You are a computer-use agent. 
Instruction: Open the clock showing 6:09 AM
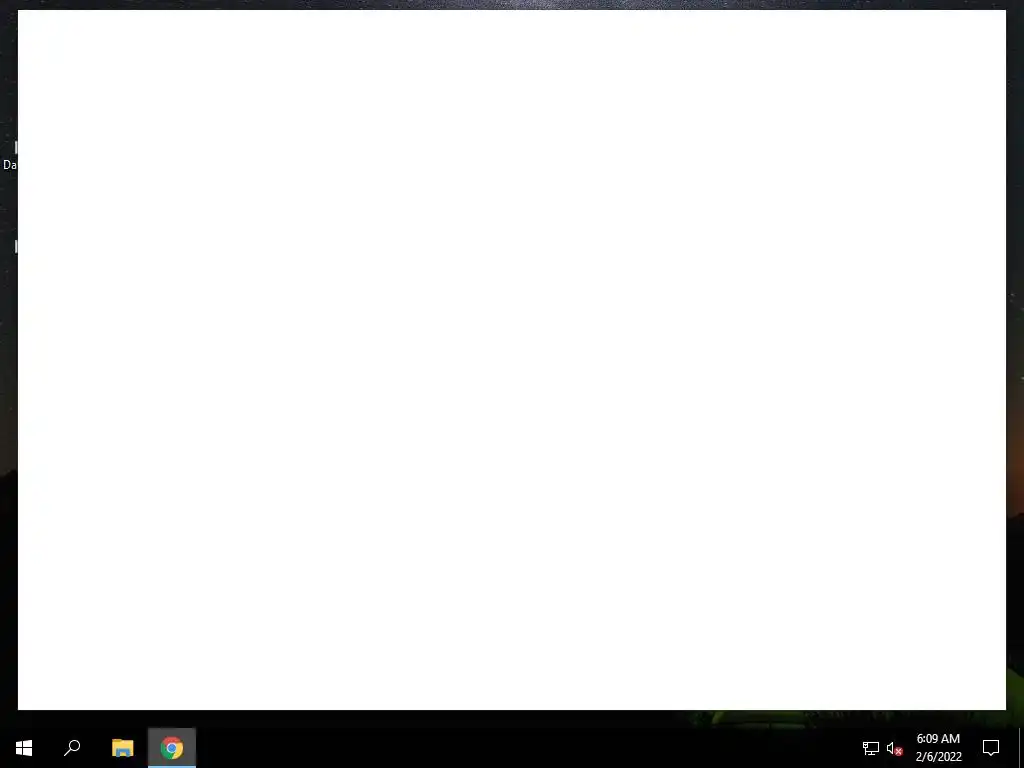pos(938,748)
